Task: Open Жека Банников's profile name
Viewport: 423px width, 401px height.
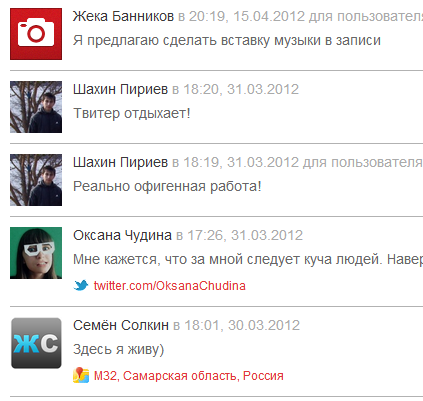Action: (x=123, y=16)
